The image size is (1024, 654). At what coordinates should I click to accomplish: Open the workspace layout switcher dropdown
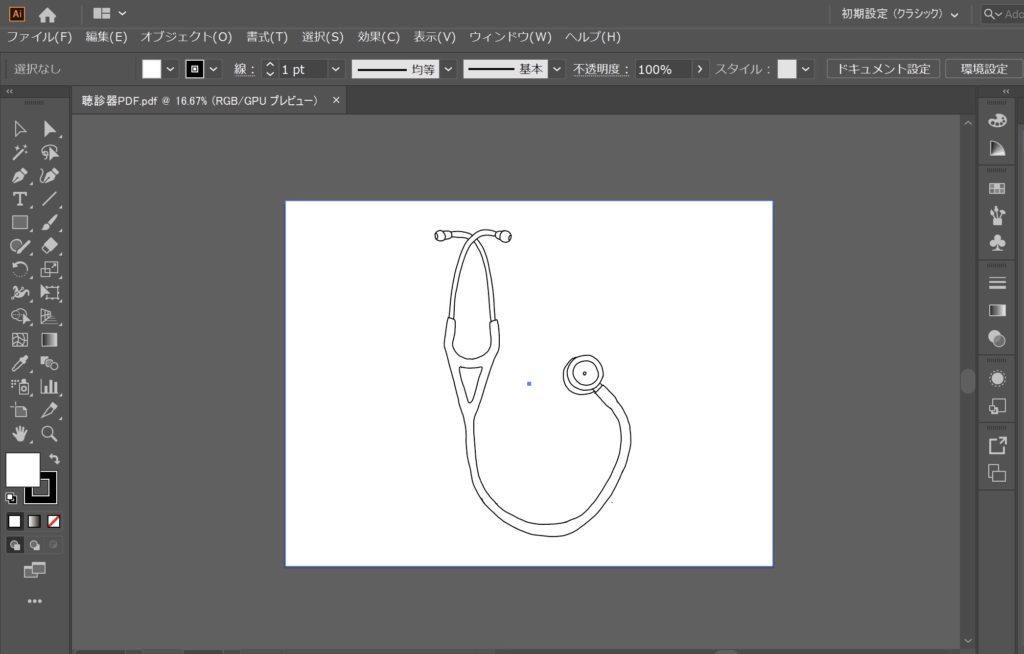(109, 13)
